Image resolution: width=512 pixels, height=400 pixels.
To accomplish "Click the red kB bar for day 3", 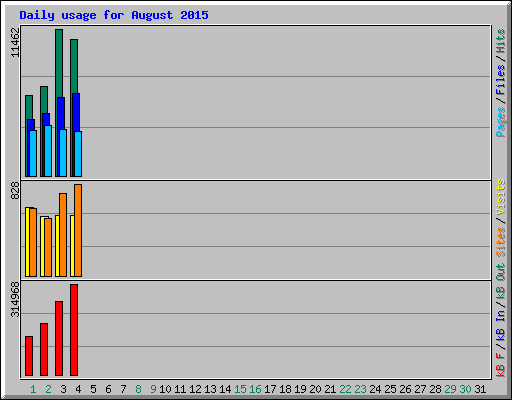I will pyautogui.click(x=59, y=338).
